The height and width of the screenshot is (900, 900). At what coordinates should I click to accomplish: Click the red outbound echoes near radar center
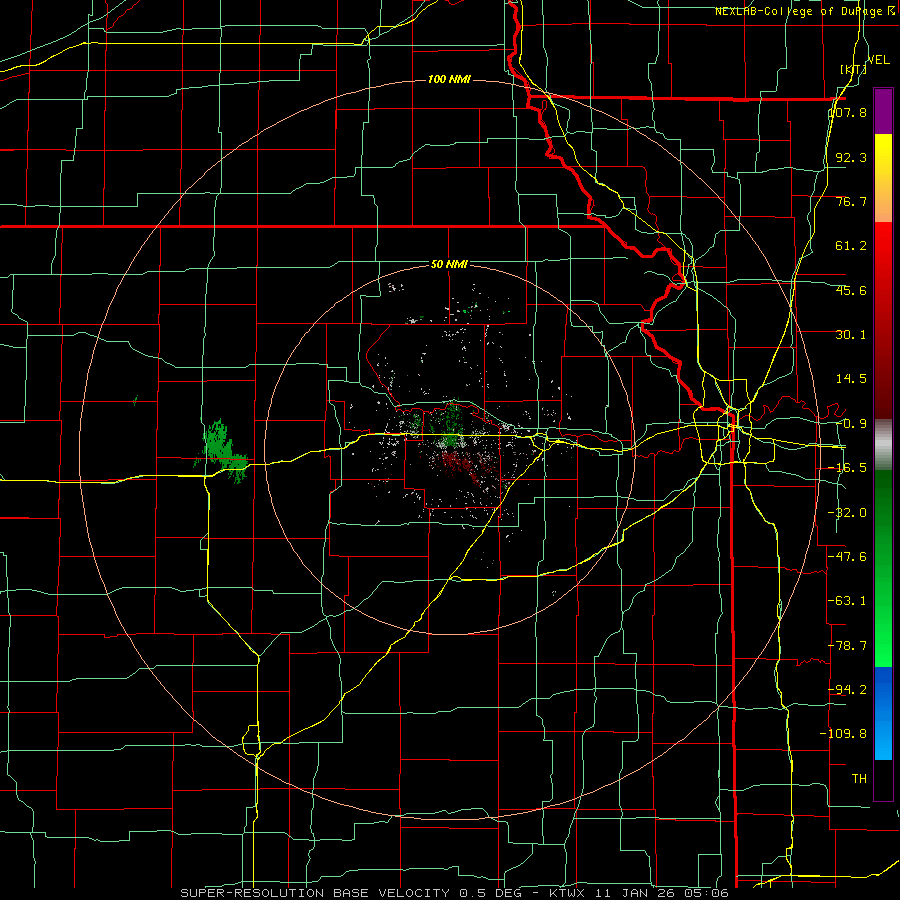pyautogui.click(x=462, y=465)
